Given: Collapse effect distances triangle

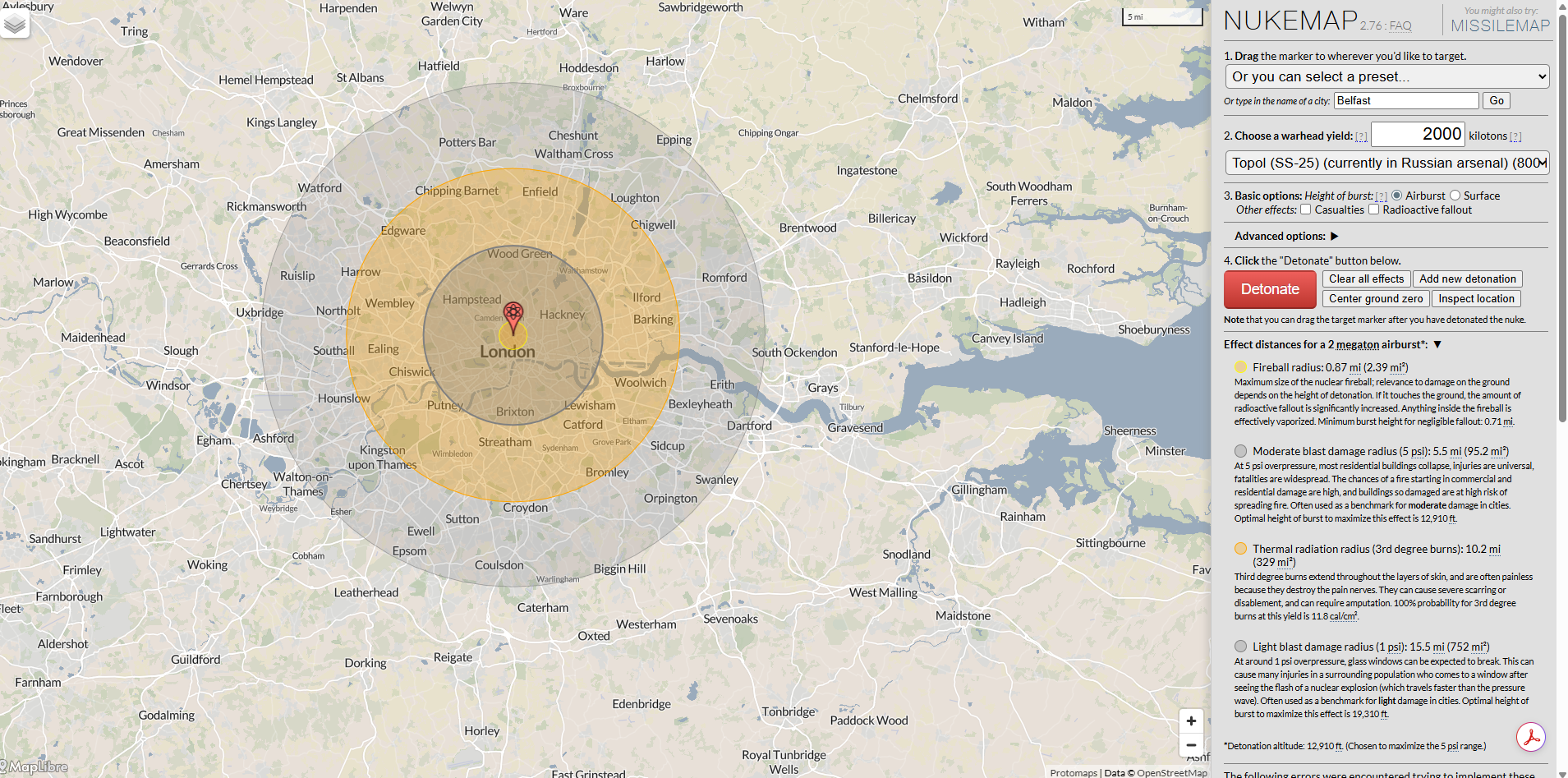Looking at the screenshot, I should click(x=1437, y=345).
